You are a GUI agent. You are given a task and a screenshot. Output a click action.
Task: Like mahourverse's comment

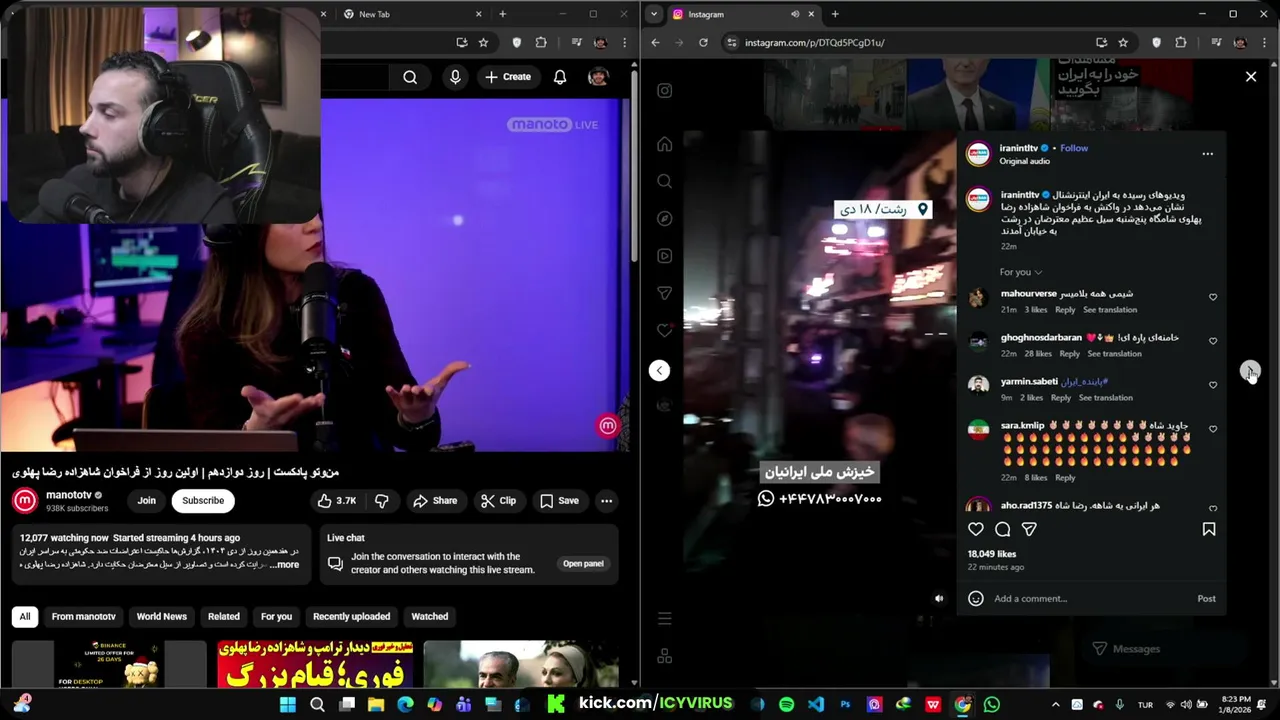(x=1213, y=297)
